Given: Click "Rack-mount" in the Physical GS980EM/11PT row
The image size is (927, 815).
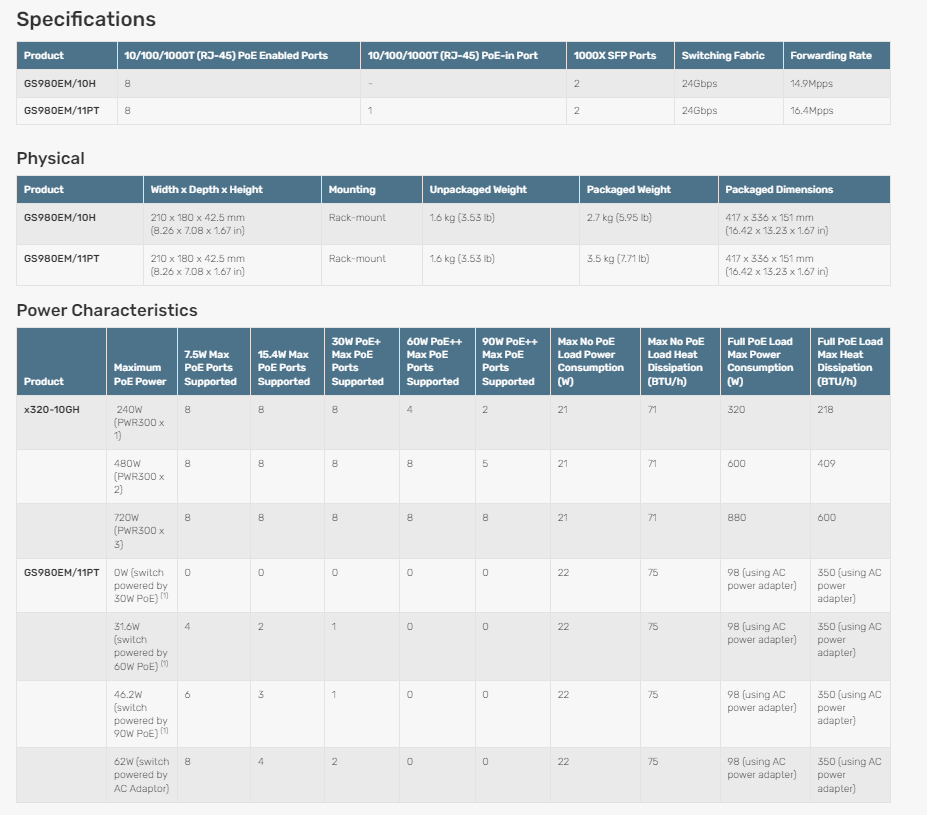Looking at the screenshot, I should (x=357, y=258).
